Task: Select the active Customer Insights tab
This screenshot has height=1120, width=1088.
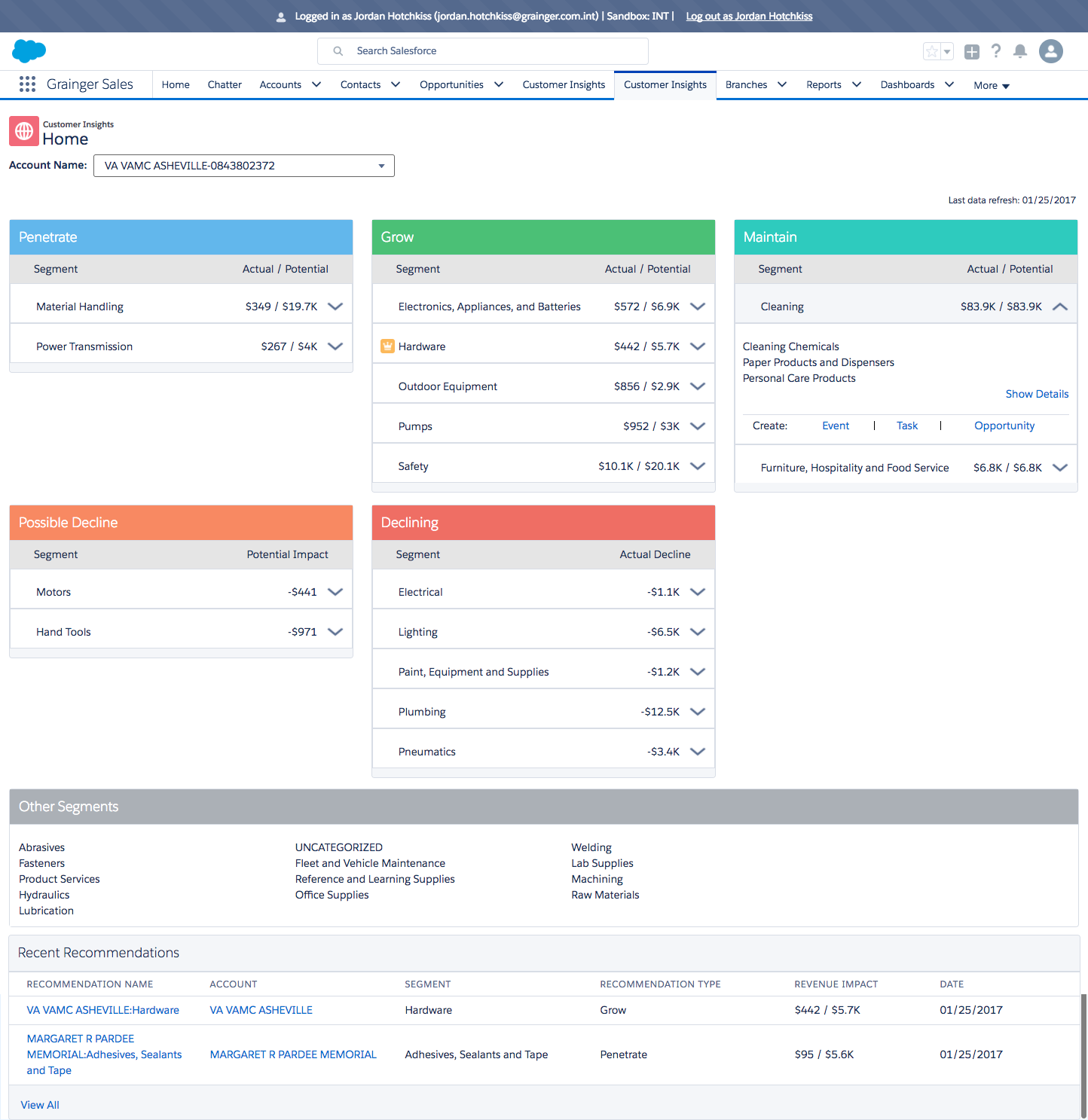Action: coord(665,84)
